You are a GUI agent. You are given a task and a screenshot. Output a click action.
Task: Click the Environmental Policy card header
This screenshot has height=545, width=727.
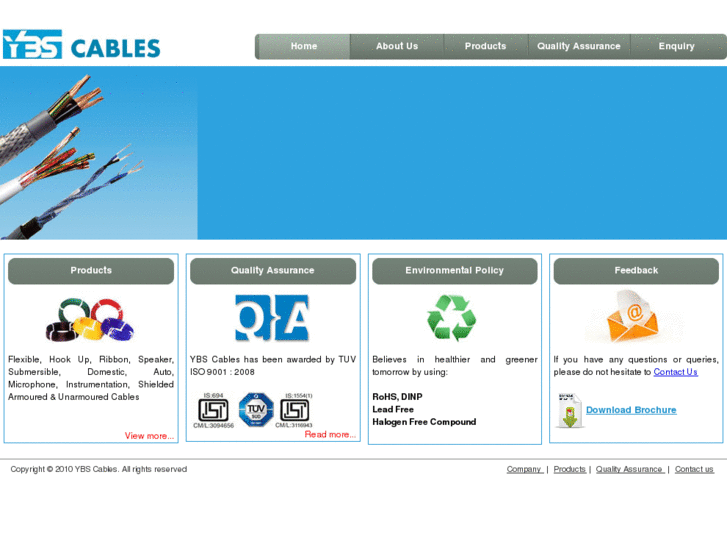(454, 271)
